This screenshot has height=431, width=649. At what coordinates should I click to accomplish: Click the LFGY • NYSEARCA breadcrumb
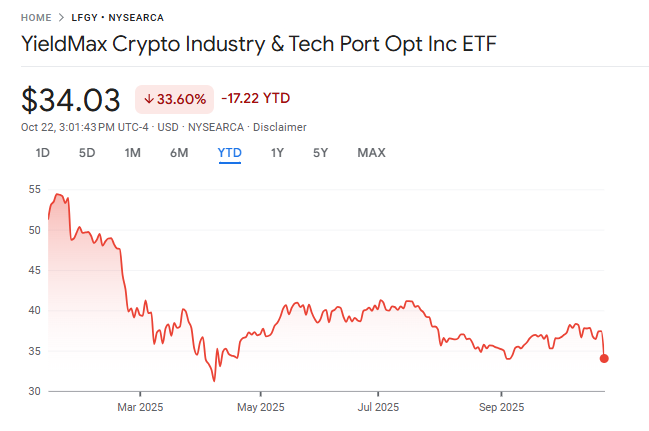(x=118, y=17)
